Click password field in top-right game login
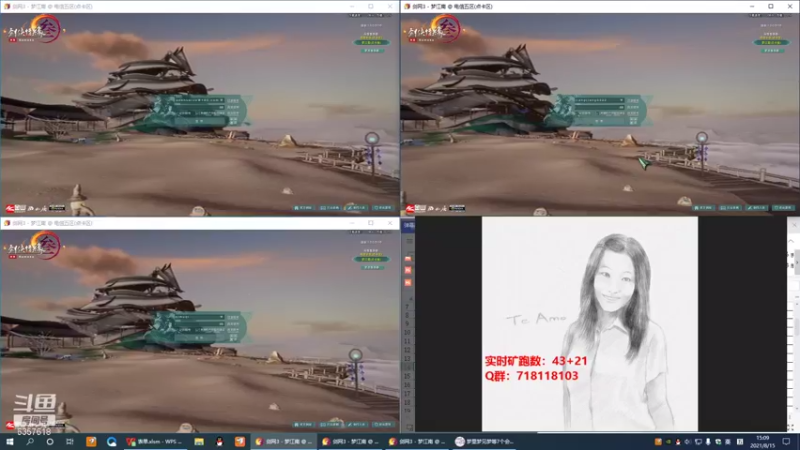Image resolution: width=800 pixels, height=450 pixels. [x=599, y=107]
